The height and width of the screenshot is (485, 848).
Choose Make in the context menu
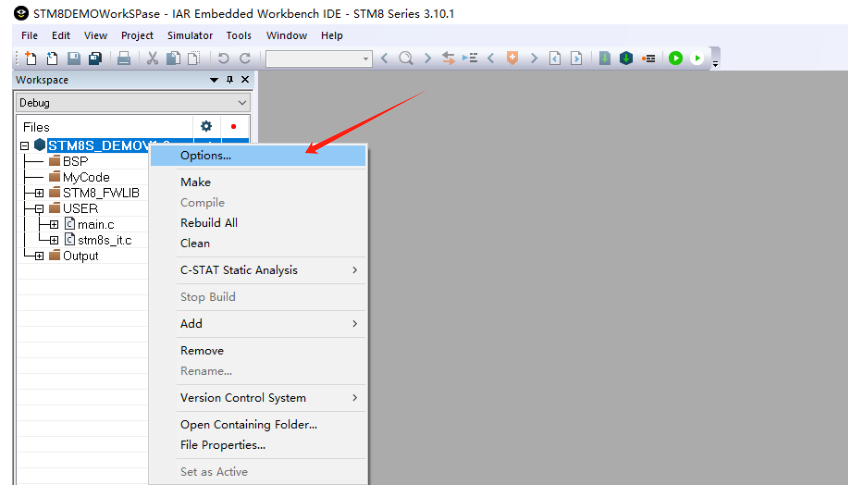pyautogui.click(x=259, y=182)
